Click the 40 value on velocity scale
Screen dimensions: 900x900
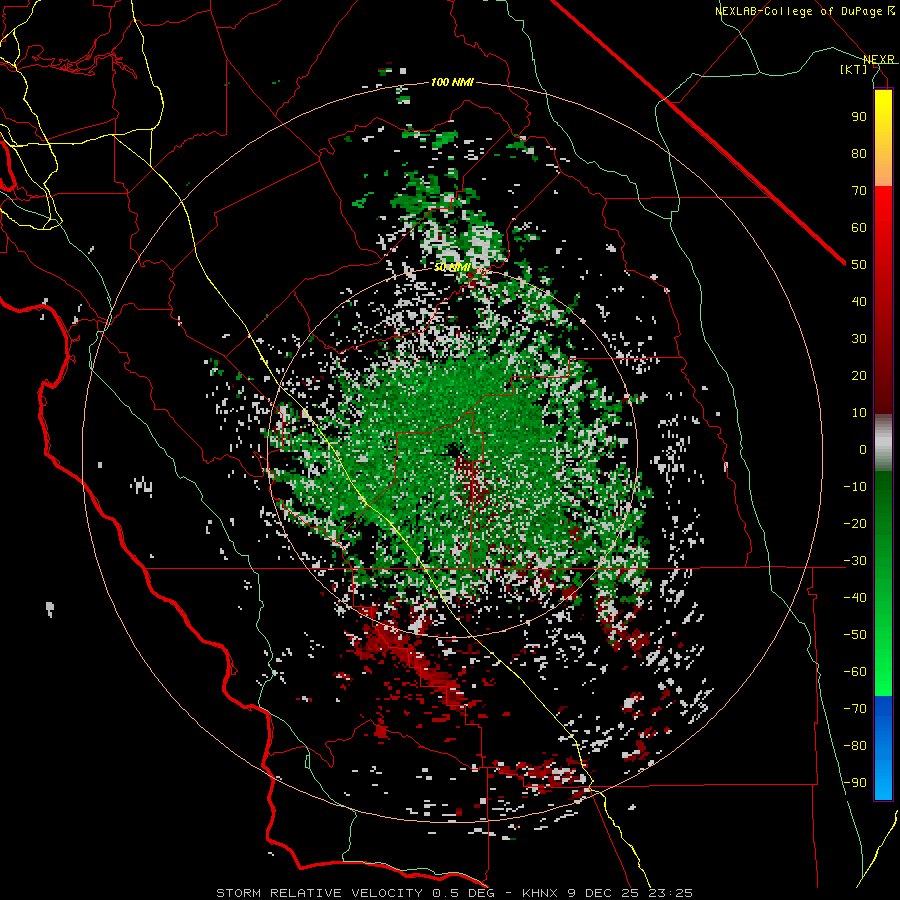point(859,302)
